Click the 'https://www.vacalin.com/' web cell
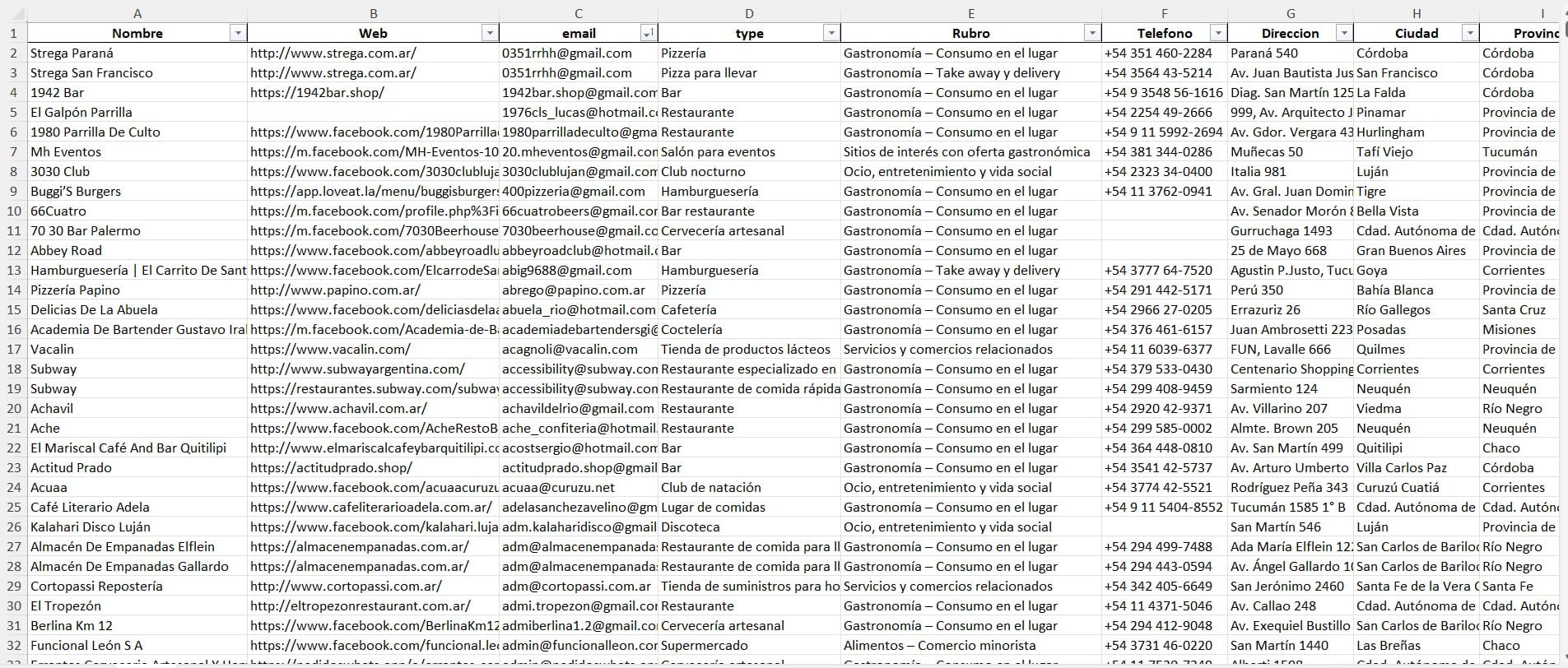This screenshot has width=1568, height=668. tap(374, 349)
